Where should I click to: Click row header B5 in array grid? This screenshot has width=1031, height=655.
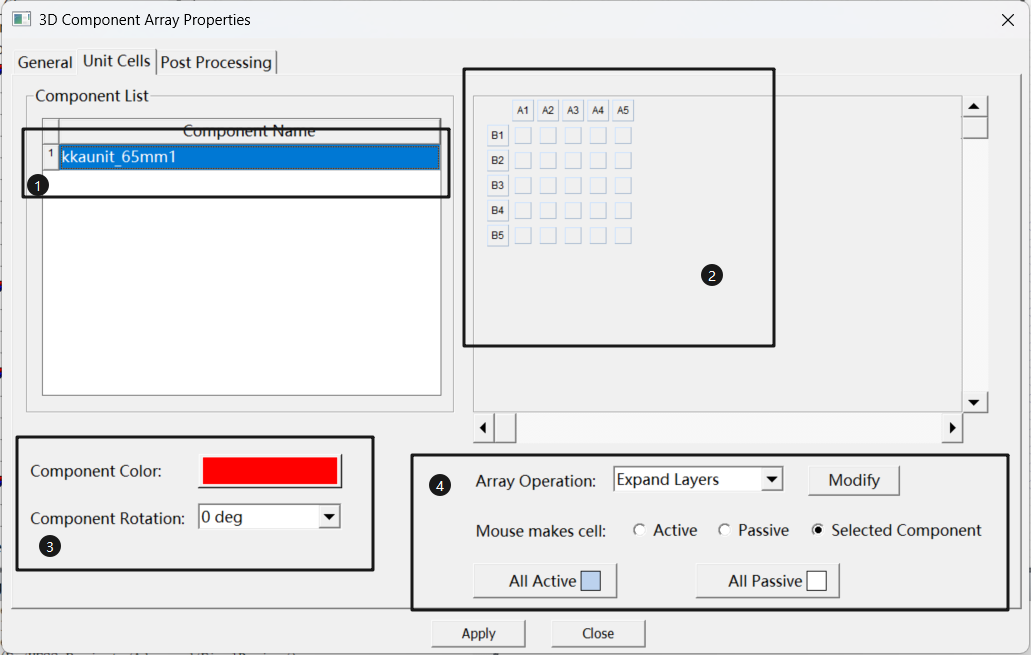tap(497, 235)
